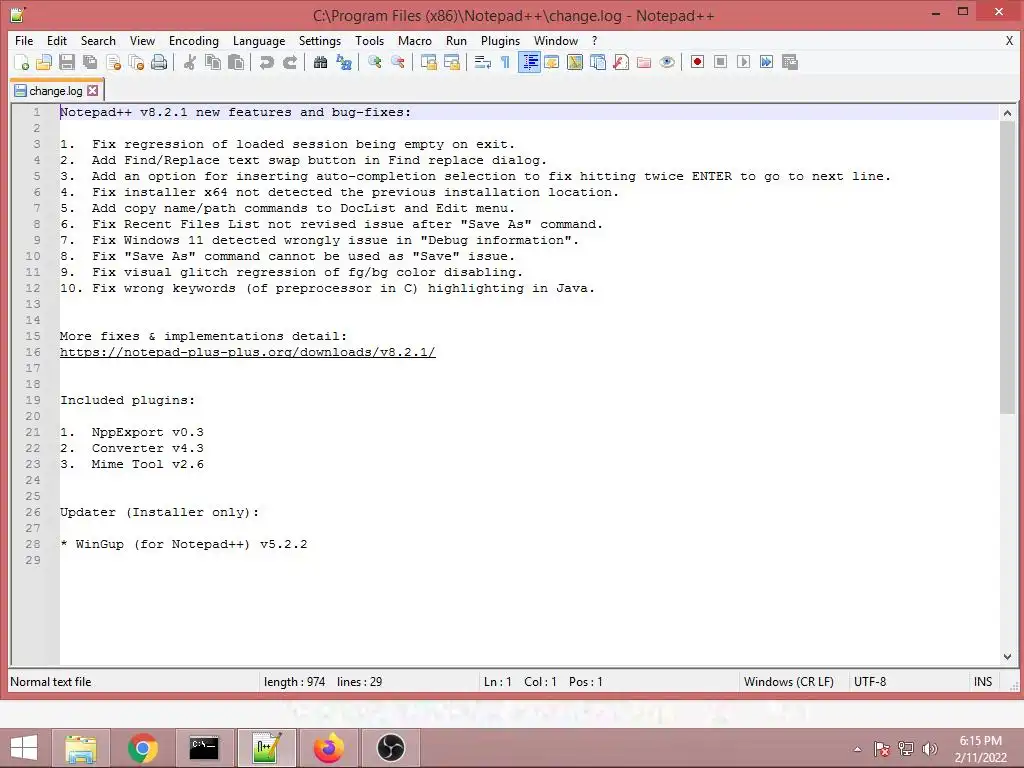Start macro recording with red dot

(697, 62)
